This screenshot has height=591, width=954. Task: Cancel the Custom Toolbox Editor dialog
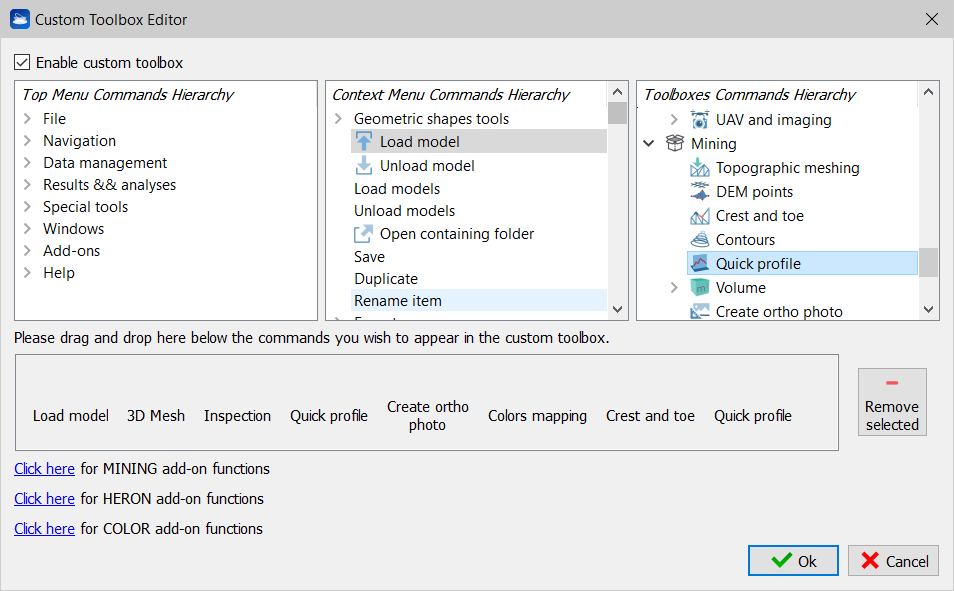[x=893, y=561]
